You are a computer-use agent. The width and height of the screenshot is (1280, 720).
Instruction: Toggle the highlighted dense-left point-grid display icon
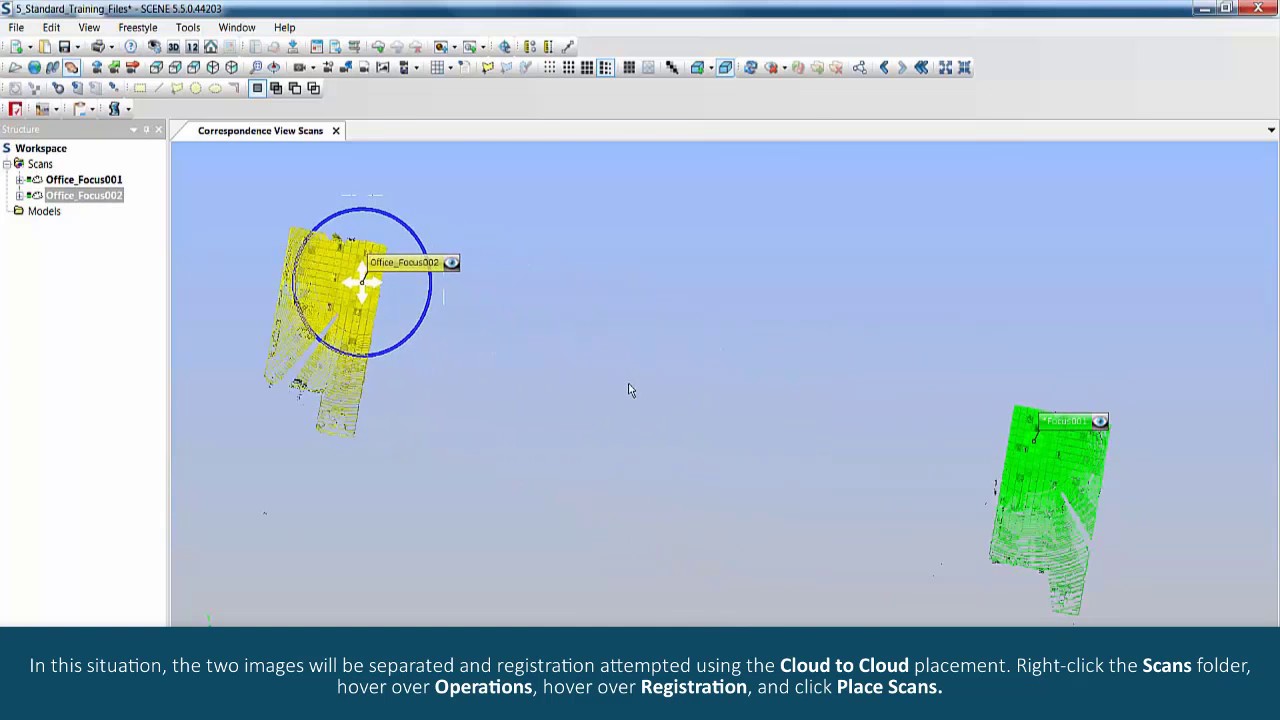click(x=606, y=67)
